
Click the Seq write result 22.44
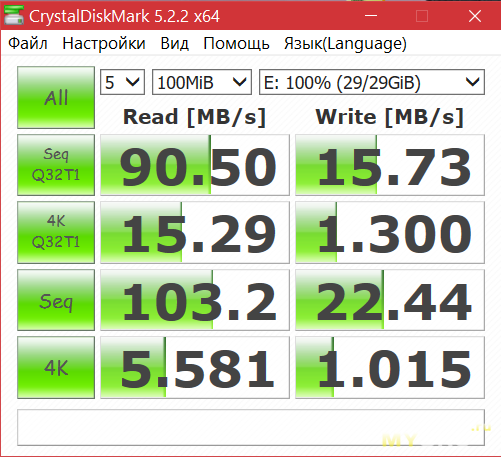coord(390,300)
